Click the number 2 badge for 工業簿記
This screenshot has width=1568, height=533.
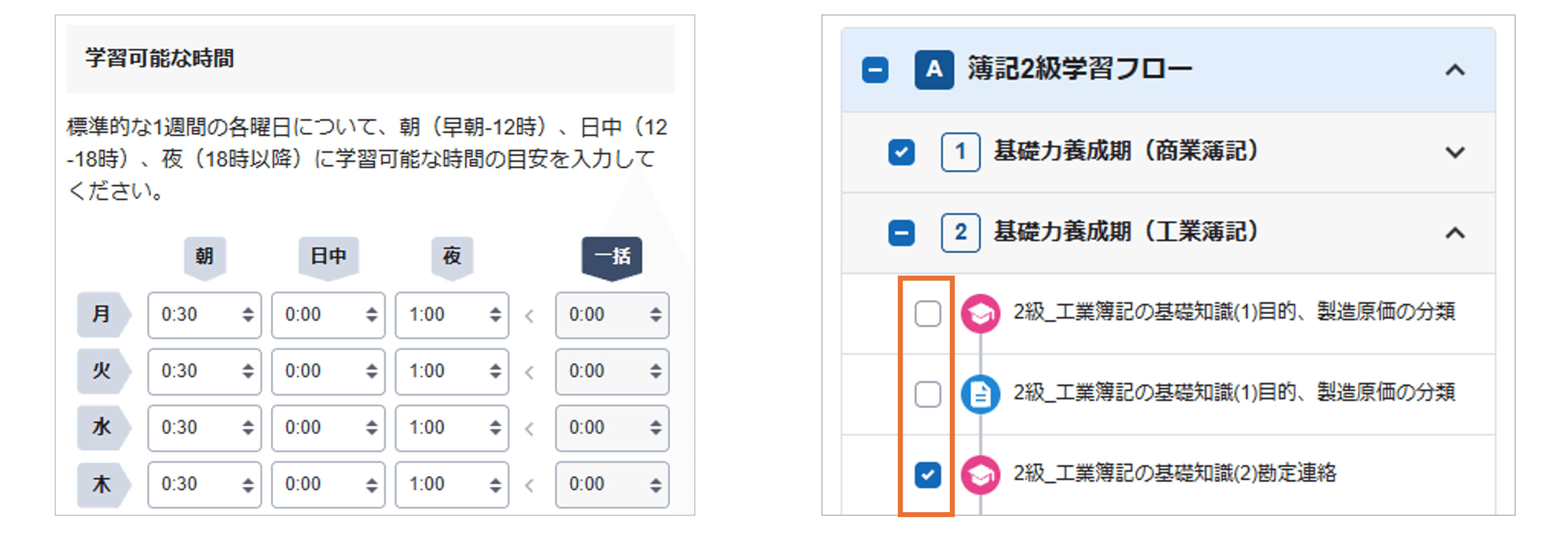(x=960, y=233)
